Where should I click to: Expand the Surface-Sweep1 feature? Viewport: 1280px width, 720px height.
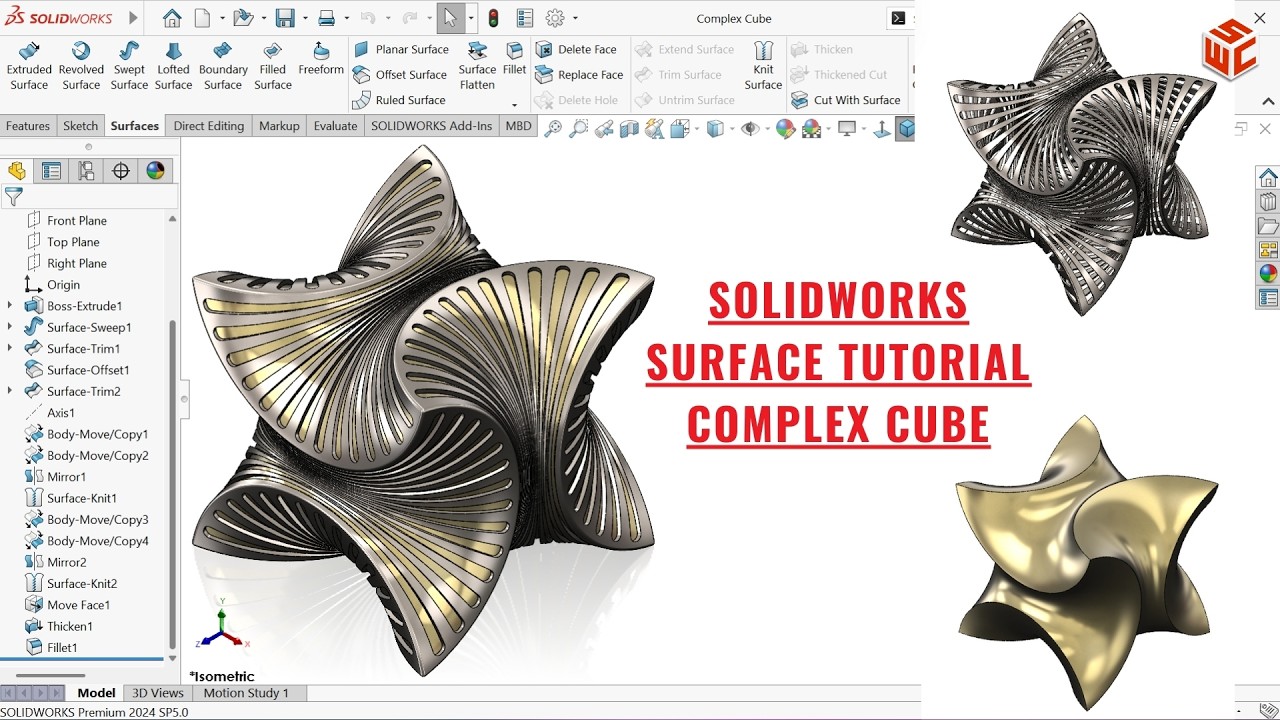point(10,327)
